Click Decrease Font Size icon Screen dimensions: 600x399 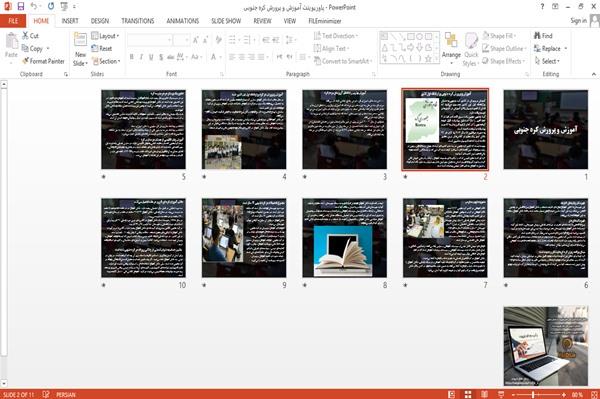(x=205, y=40)
